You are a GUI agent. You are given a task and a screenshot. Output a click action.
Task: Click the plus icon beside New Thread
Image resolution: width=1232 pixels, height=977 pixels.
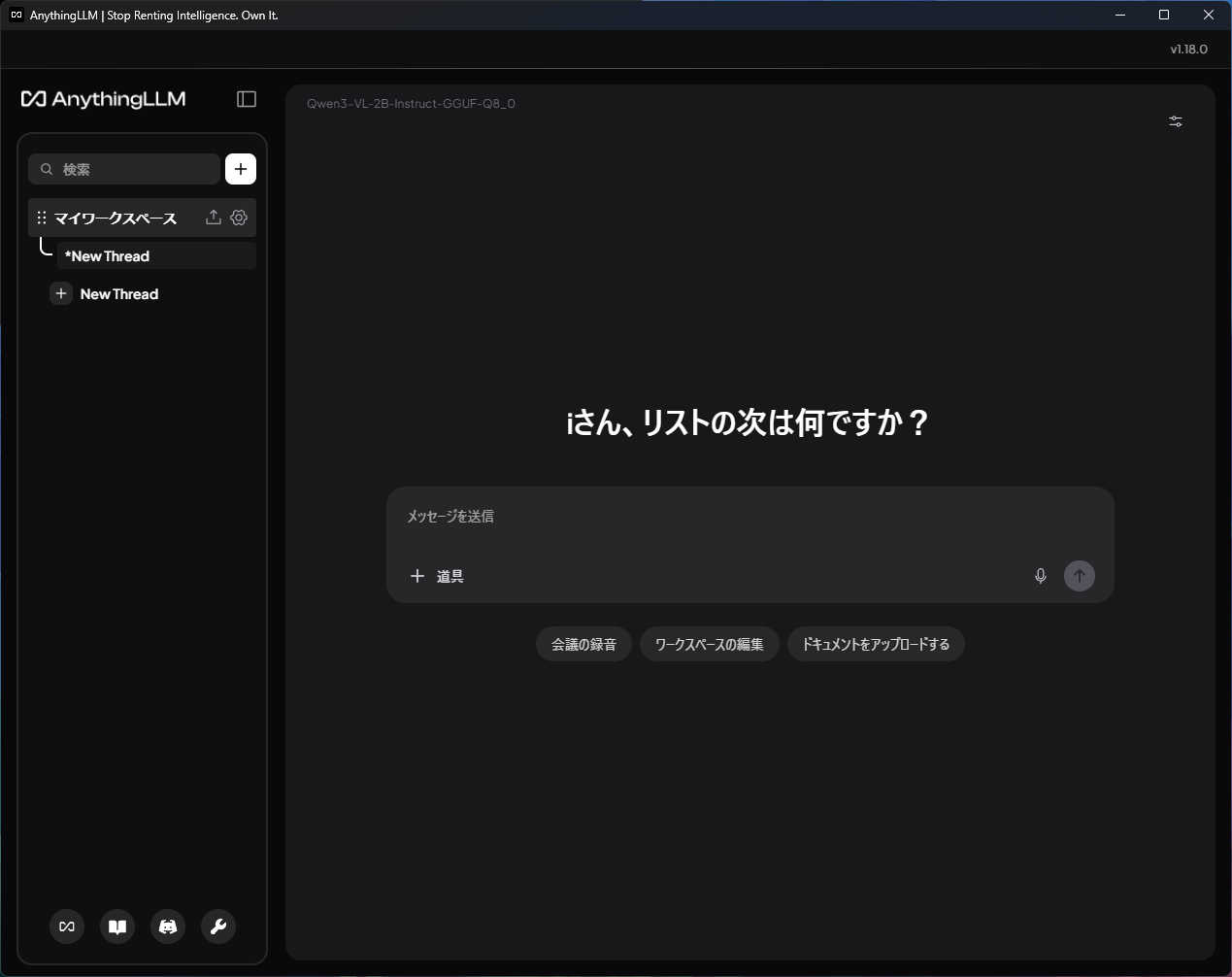point(61,293)
